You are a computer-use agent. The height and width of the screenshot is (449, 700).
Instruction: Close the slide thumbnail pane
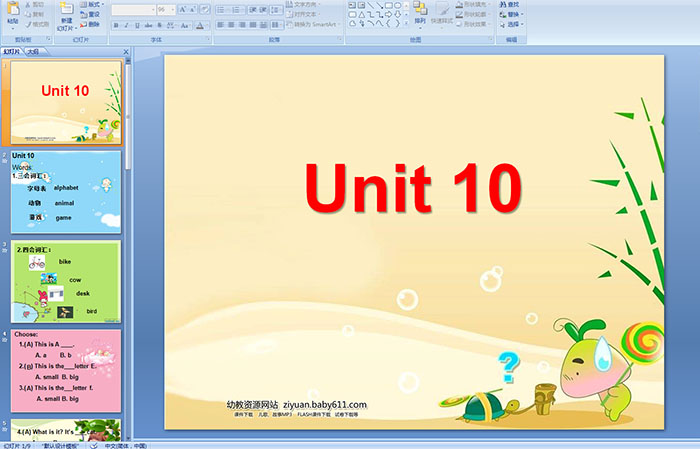click(126, 52)
